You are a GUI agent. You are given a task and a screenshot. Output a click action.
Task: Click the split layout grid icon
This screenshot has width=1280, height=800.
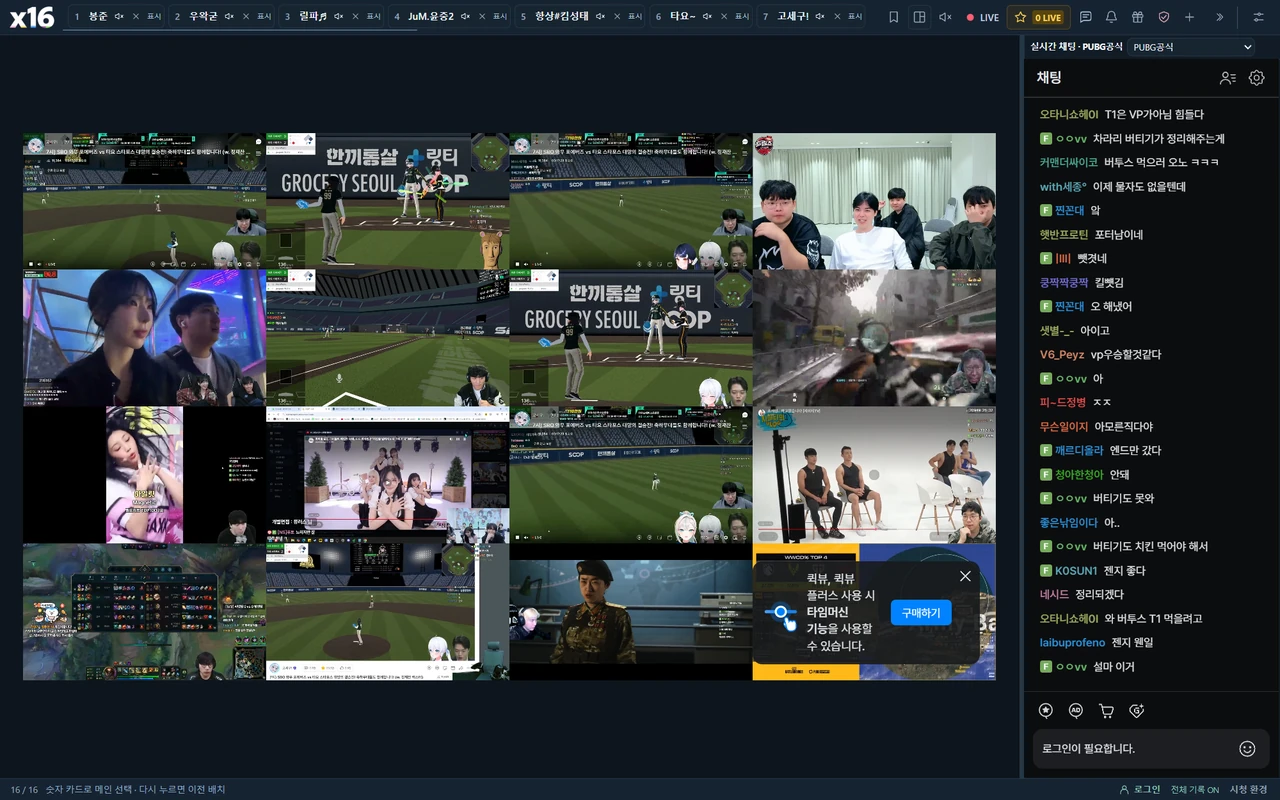[919, 17]
